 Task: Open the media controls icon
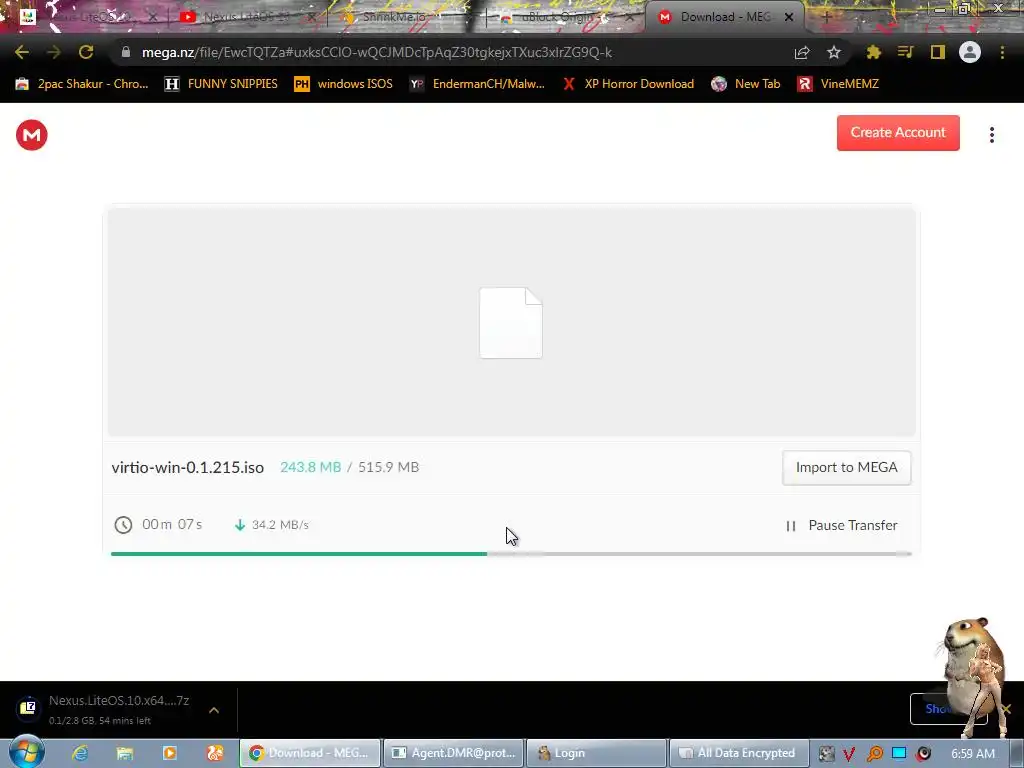click(x=905, y=52)
